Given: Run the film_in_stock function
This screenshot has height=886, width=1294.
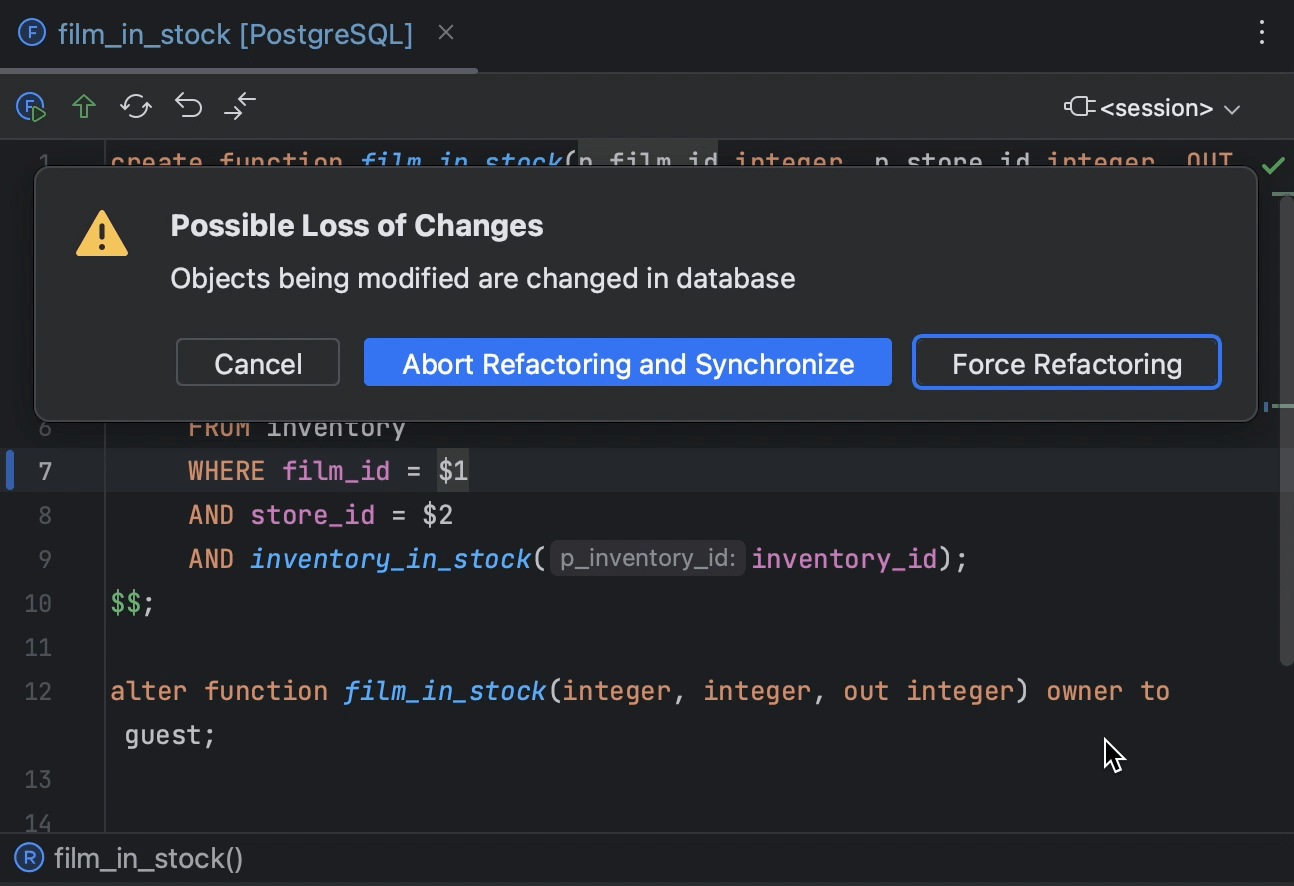Looking at the screenshot, I should [30, 107].
